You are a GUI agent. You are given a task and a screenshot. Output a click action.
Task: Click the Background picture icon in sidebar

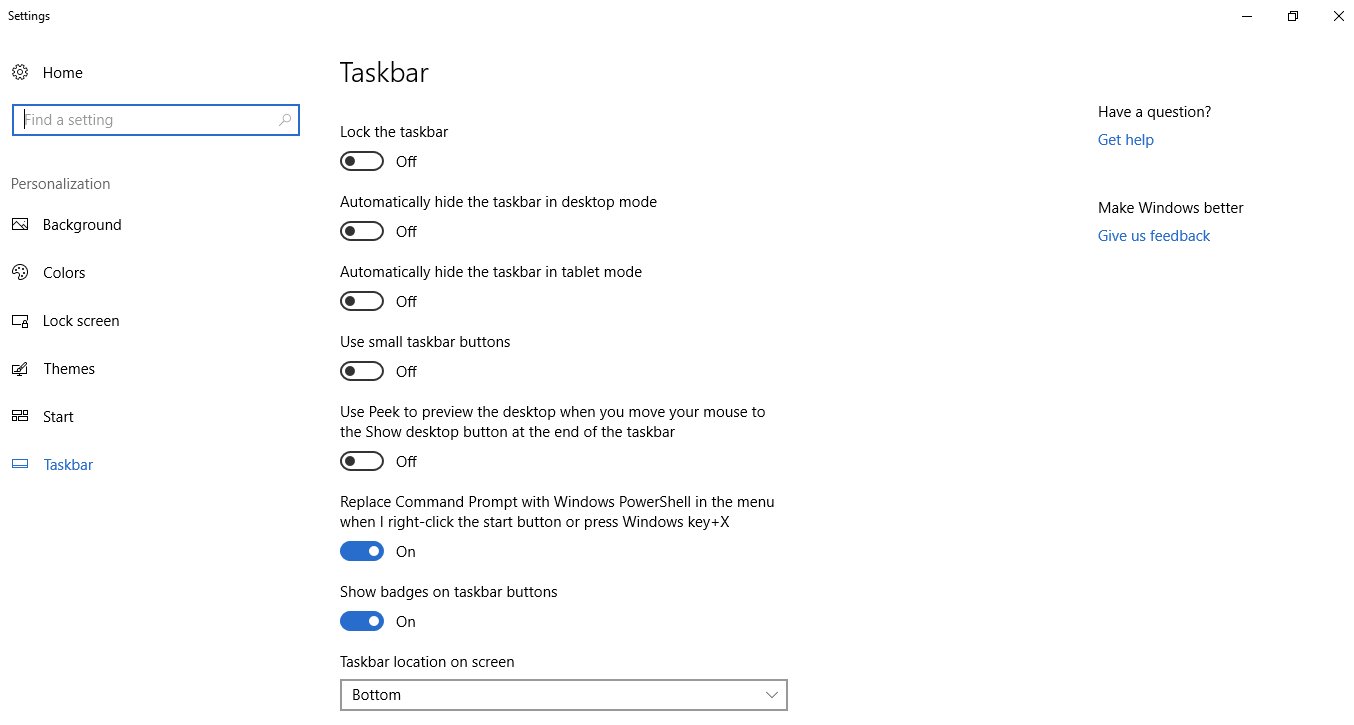pyautogui.click(x=20, y=224)
